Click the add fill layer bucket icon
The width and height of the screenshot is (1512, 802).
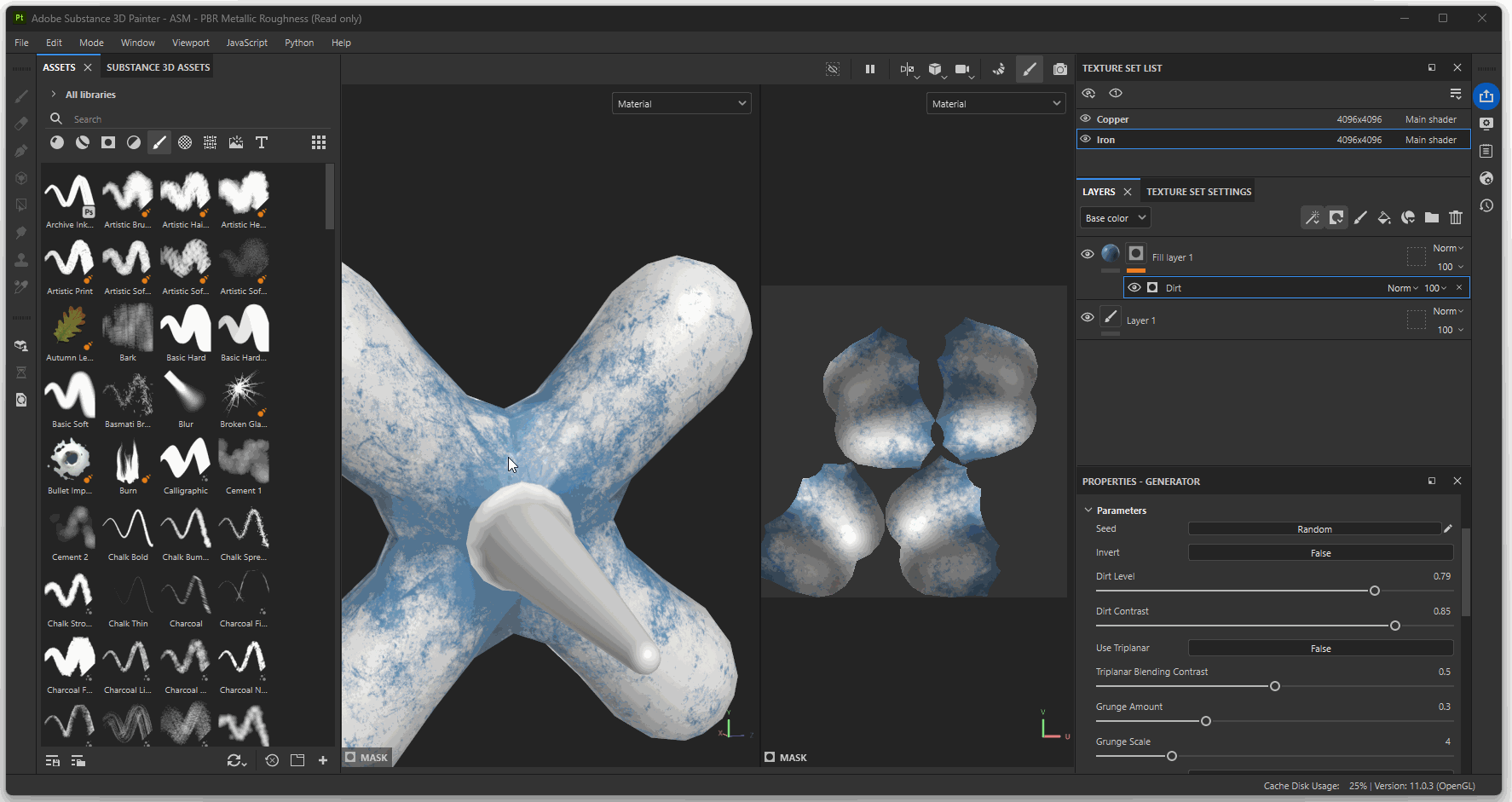(x=1384, y=218)
